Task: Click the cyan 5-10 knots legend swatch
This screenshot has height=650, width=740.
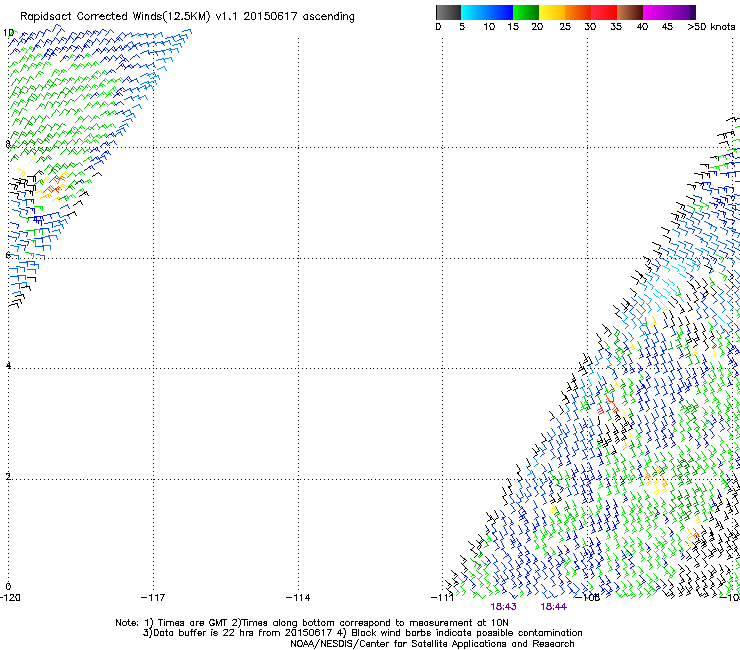Action: [x=474, y=12]
